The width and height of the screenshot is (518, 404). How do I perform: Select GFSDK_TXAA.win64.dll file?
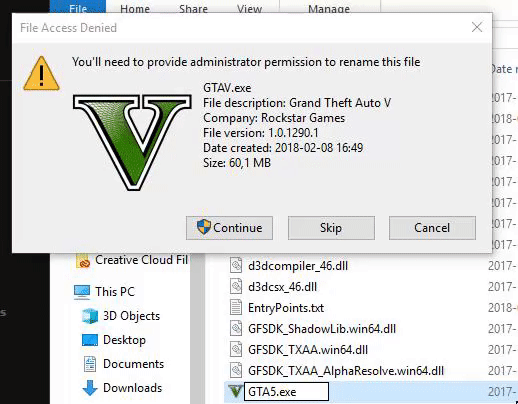pyautogui.click(x=308, y=350)
